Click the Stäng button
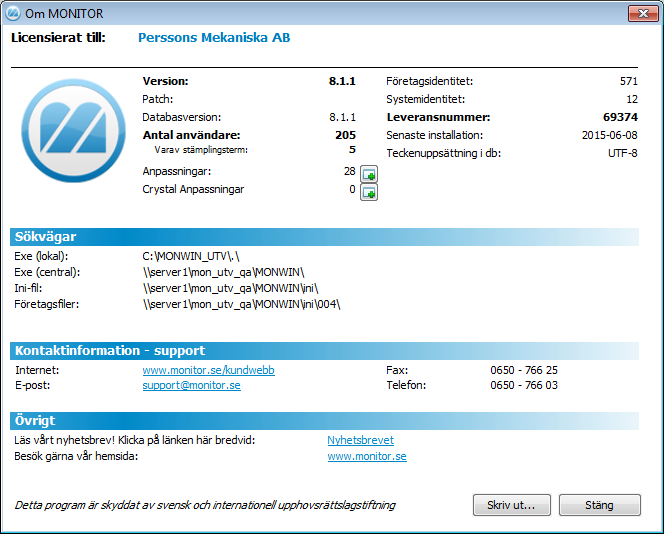The width and height of the screenshot is (664, 534). coord(600,505)
